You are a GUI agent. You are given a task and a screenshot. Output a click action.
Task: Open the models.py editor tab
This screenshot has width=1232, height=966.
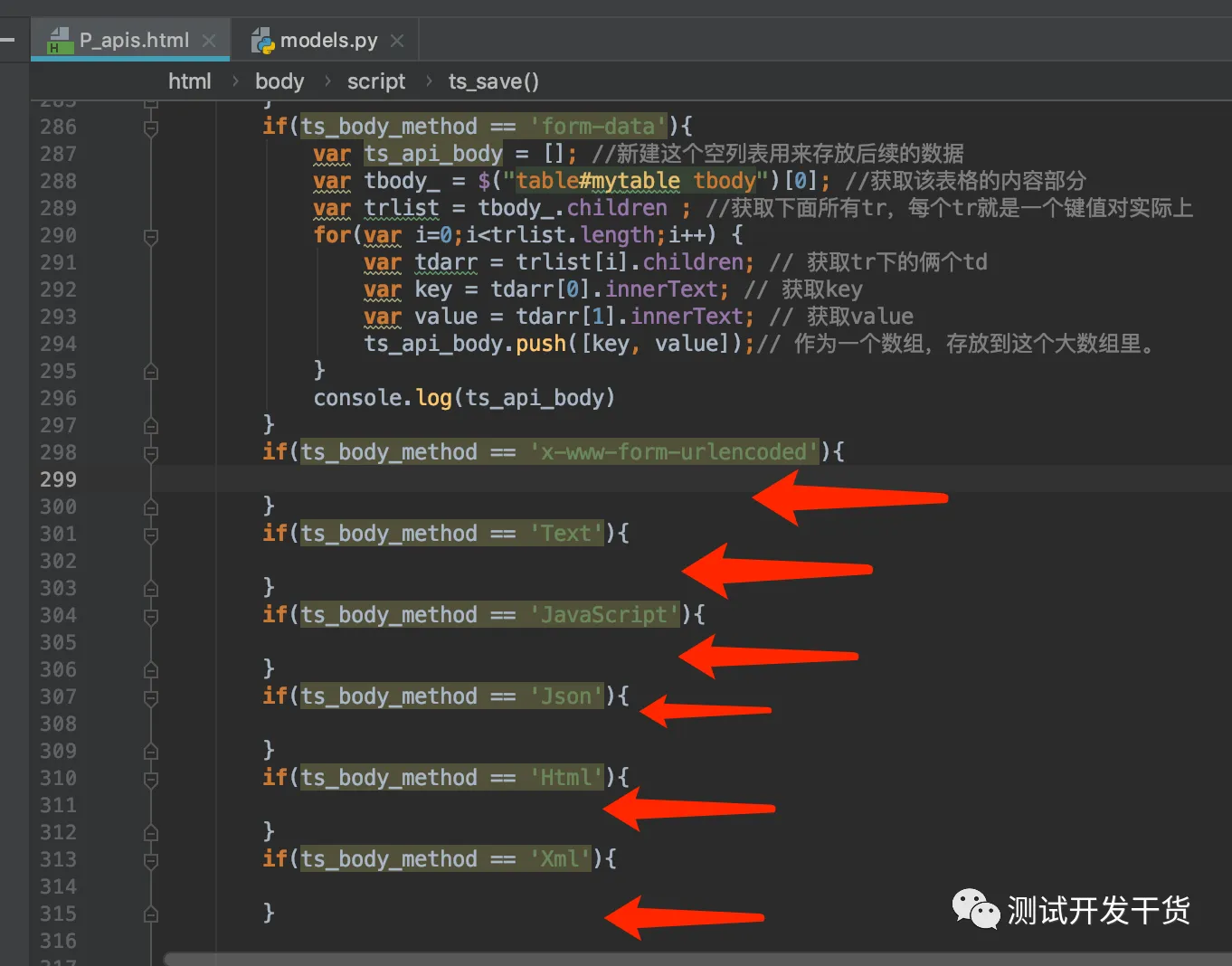pos(327,40)
